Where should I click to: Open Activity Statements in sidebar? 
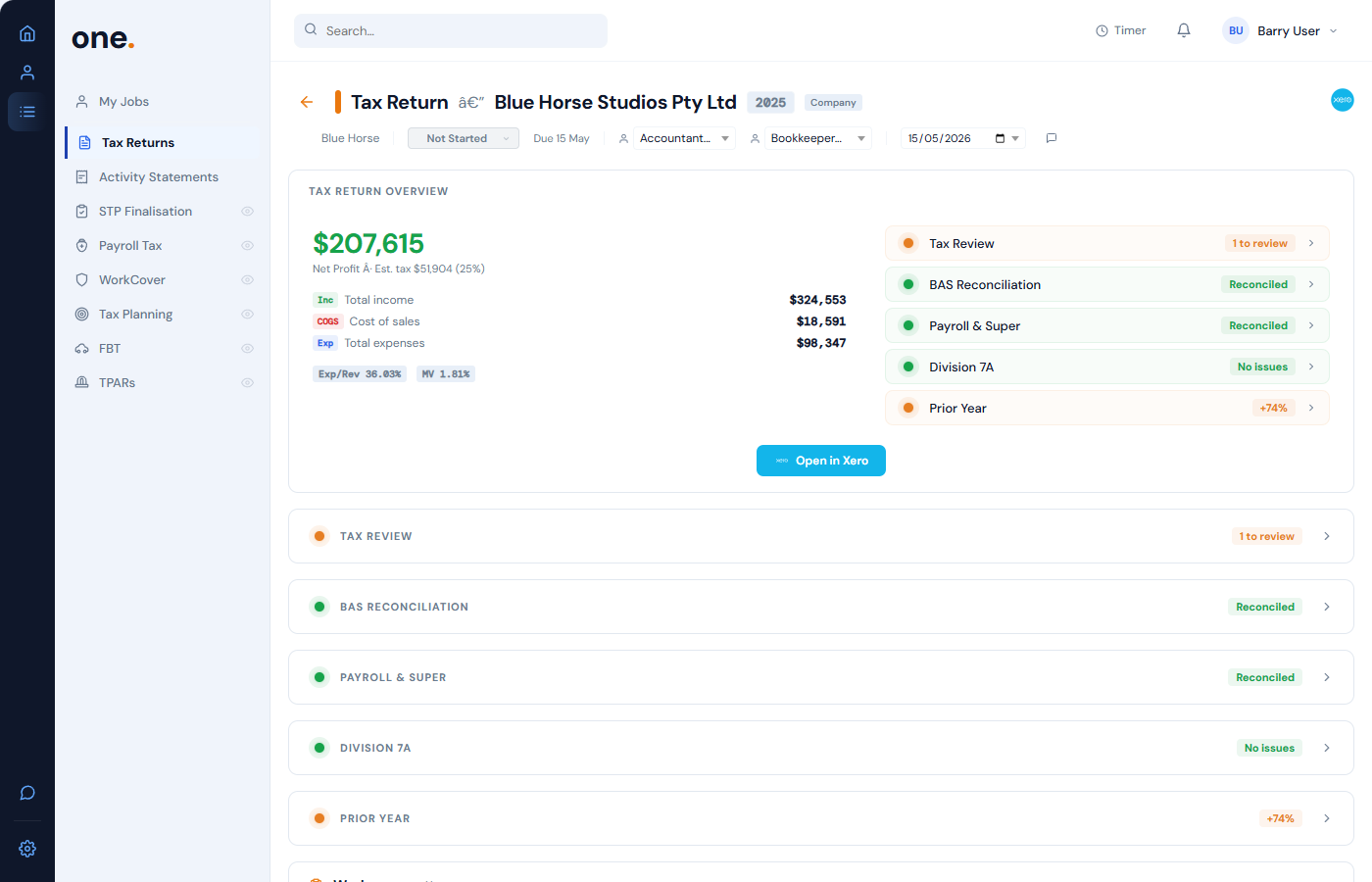click(x=164, y=176)
